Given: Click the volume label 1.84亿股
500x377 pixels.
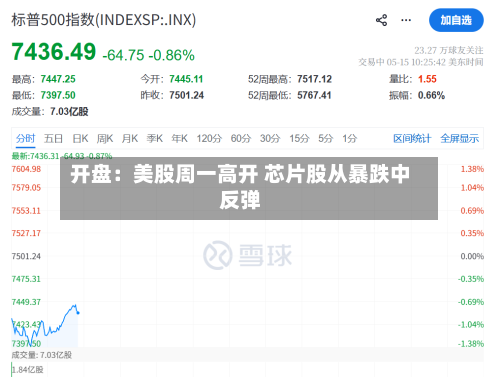Looking at the screenshot, I should click(x=28, y=370).
